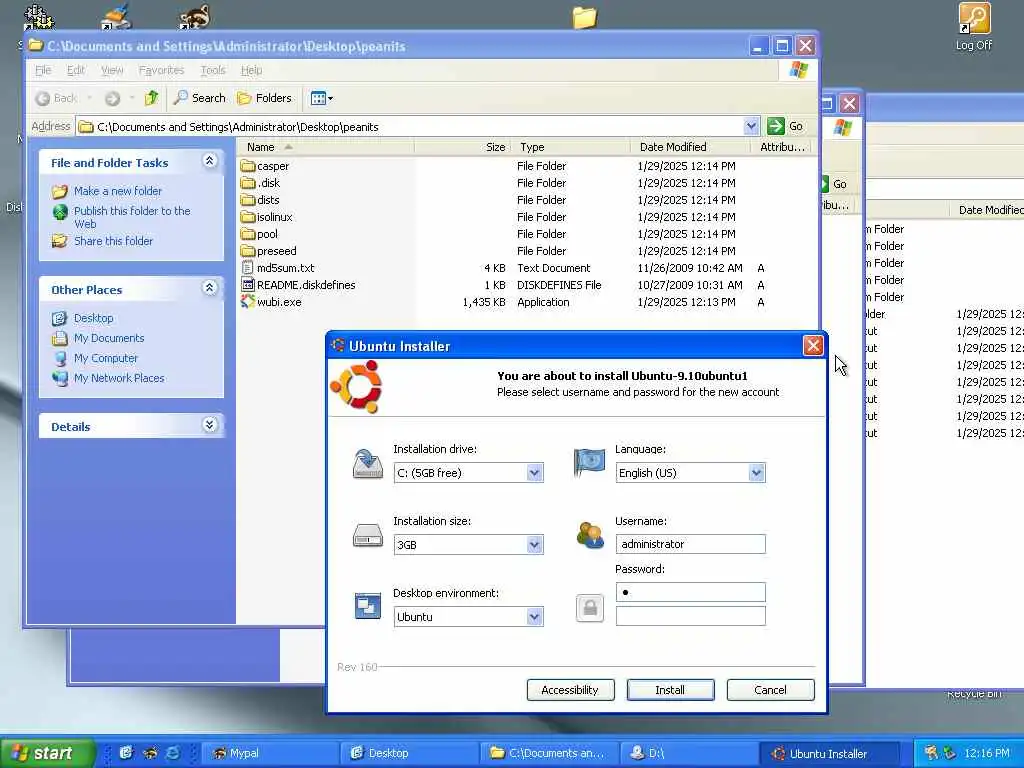This screenshot has height=768, width=1024.
Task: Expand the Details panel
Action: coord(210,425)
